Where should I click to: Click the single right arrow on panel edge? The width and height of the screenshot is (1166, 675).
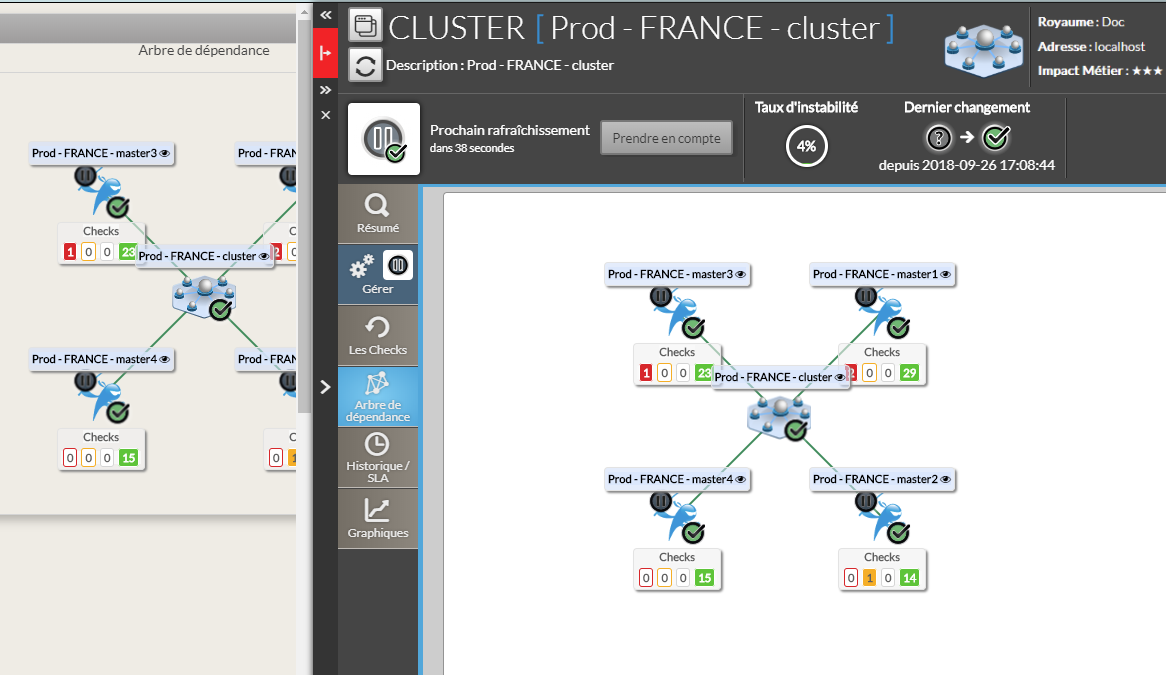point(325,387)
